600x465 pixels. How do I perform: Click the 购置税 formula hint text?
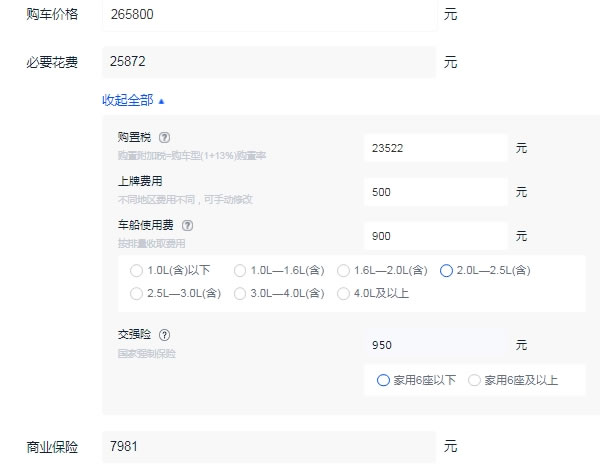(x=192, y=155)
